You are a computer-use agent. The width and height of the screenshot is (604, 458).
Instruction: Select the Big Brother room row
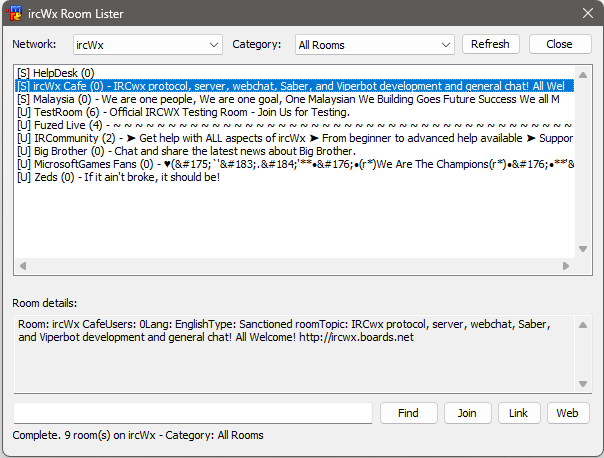[295, 151]
